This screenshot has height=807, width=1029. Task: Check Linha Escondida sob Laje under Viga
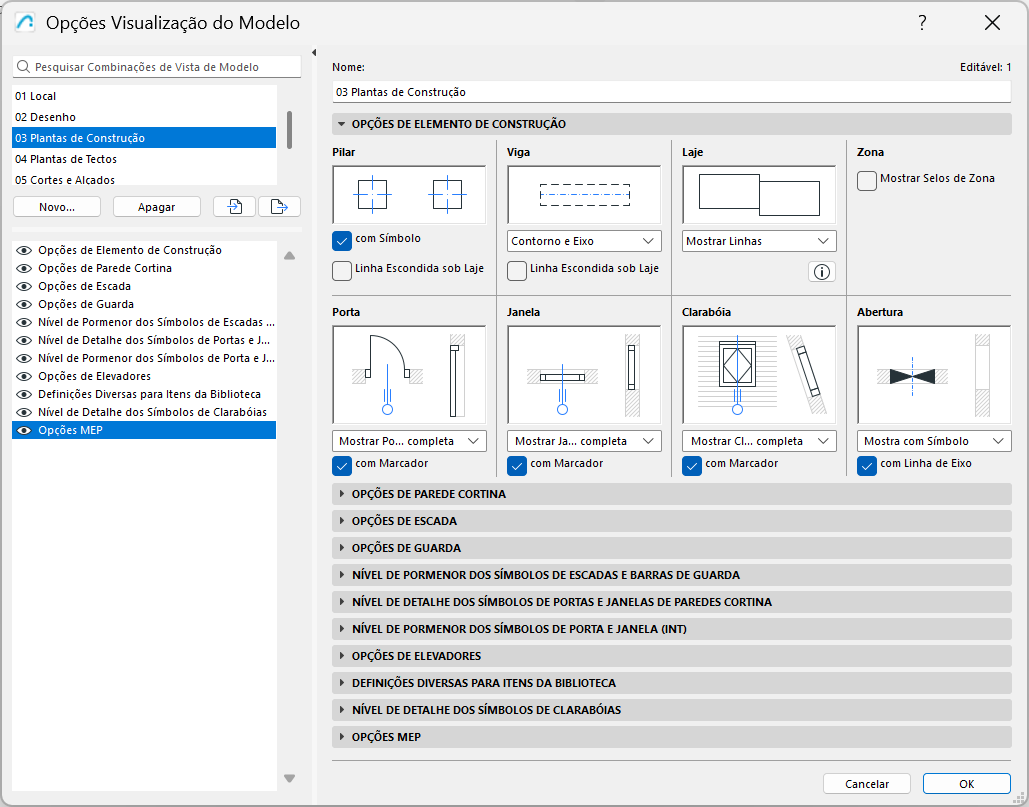coord(517,271)
